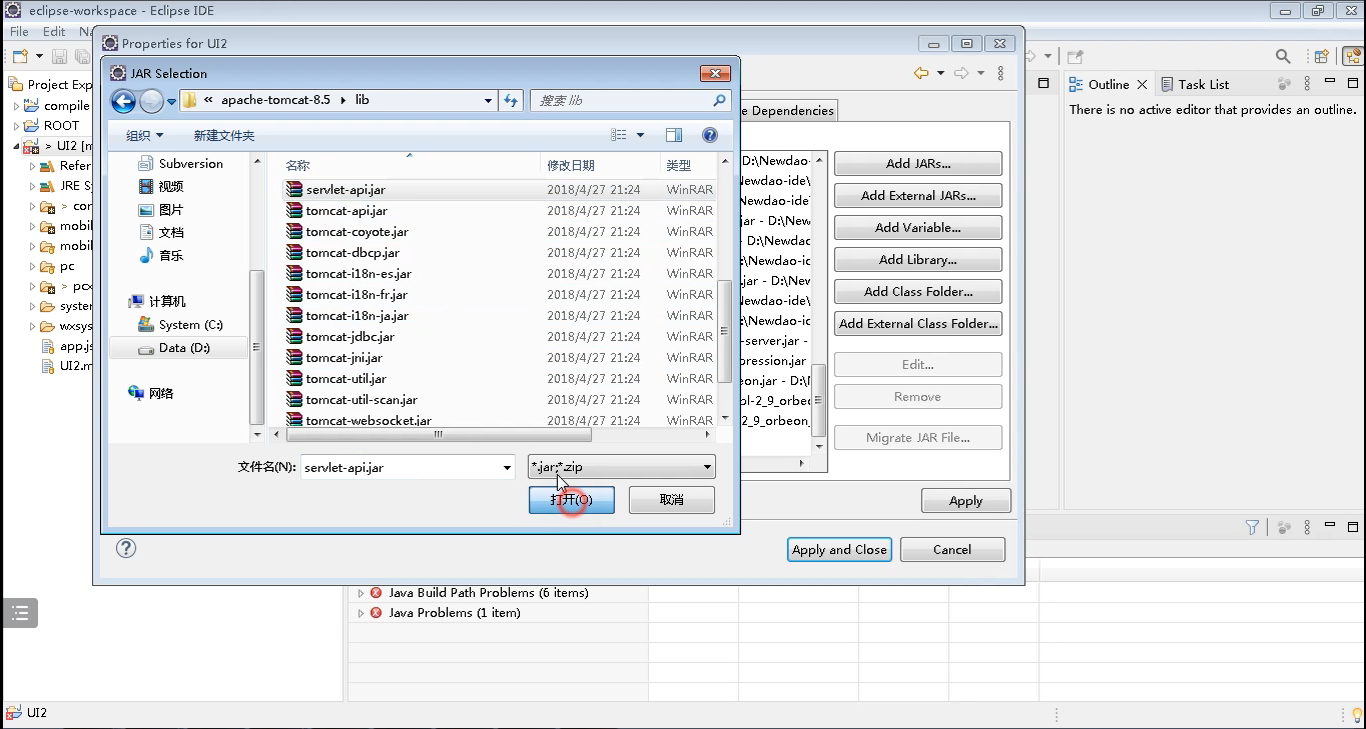
Task: Expand the ROOT project in Project Explorer
Action: coord(16,126)
